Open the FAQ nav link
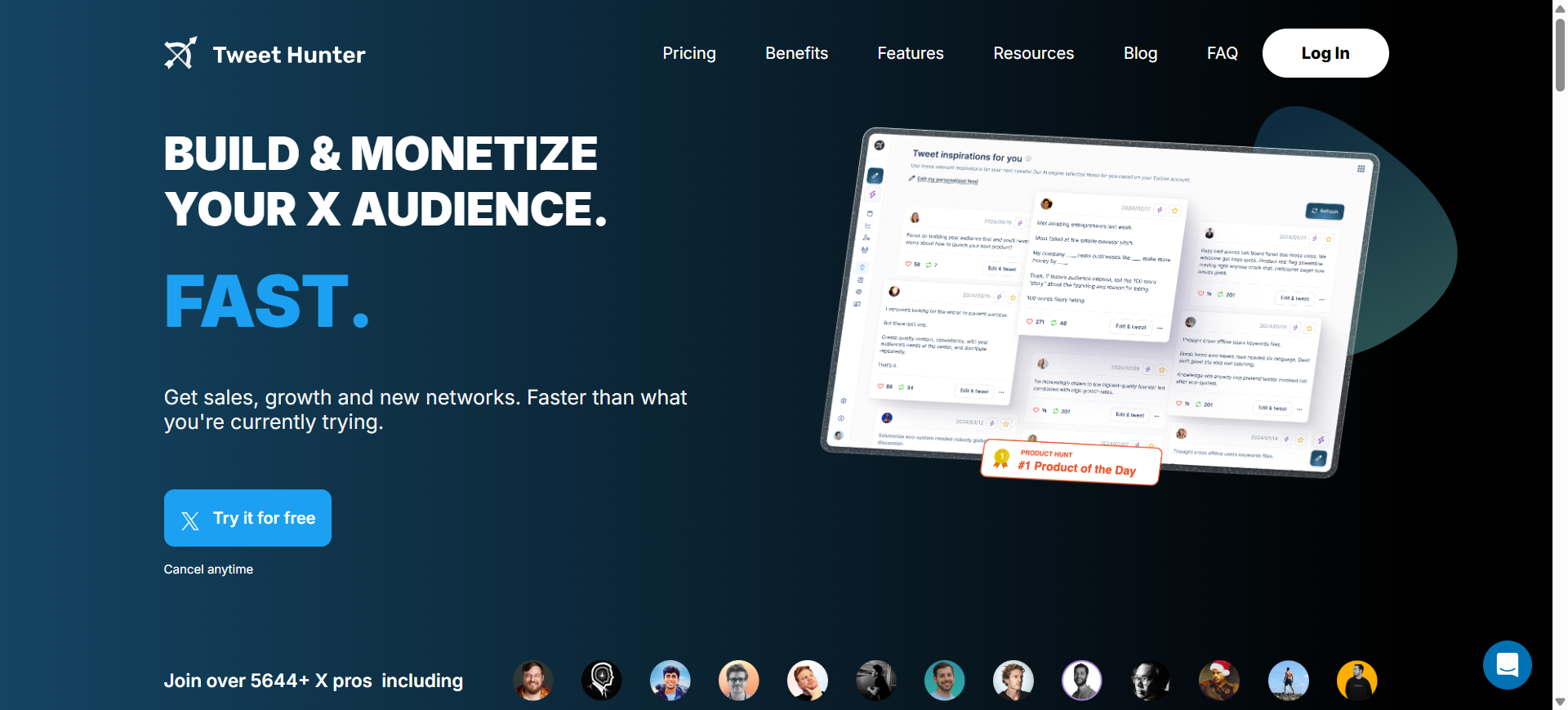Viewport: 1568px width, 710px height. (1222, 53)
